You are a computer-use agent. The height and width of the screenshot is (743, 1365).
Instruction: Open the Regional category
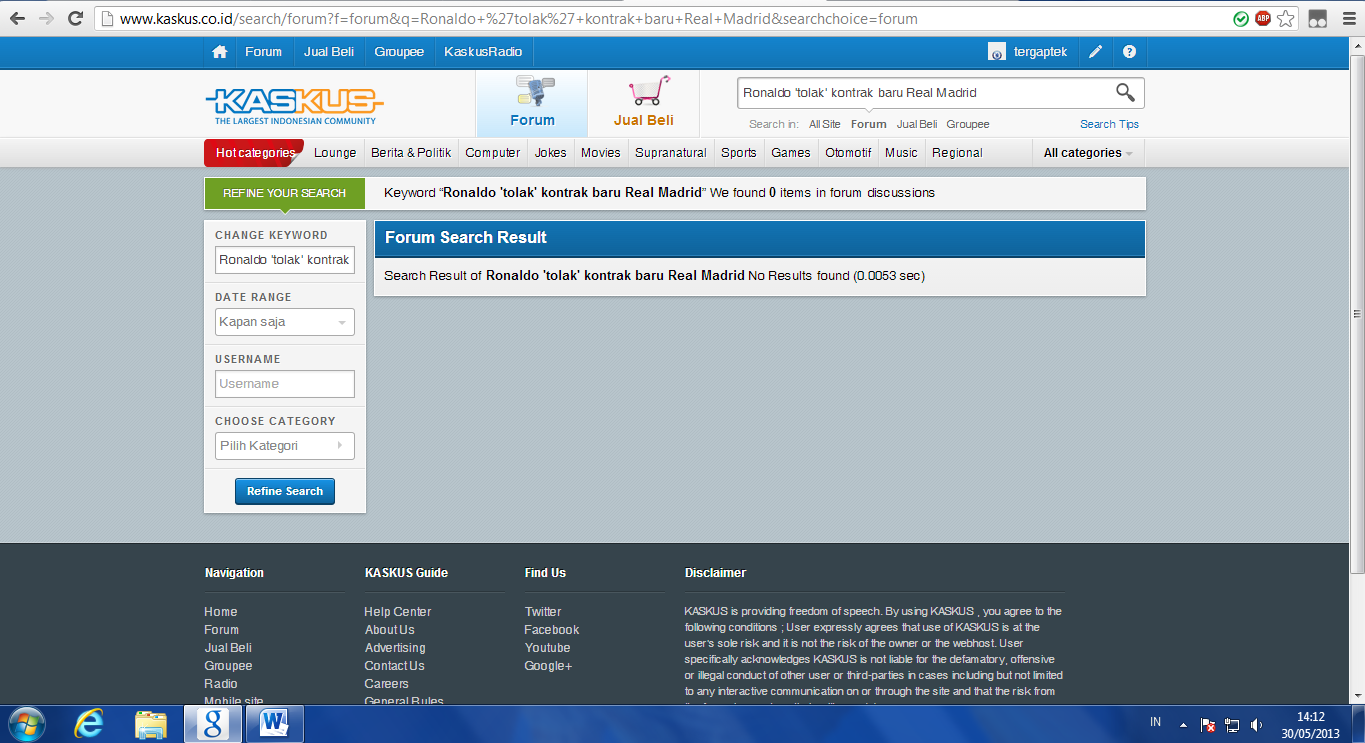957,153
